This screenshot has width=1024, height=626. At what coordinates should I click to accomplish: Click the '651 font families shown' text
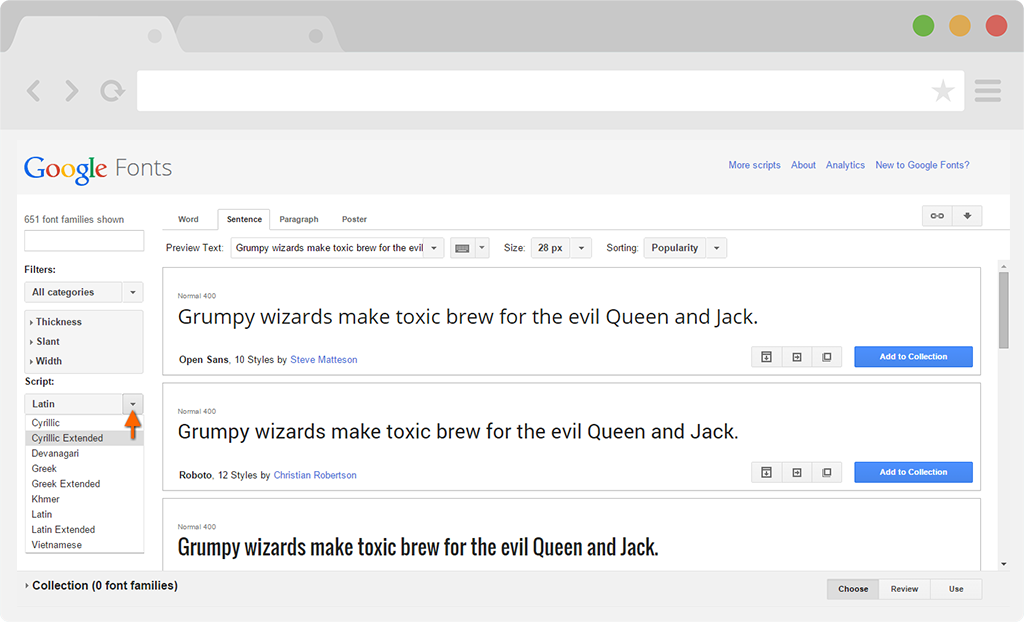click(74, 219)
